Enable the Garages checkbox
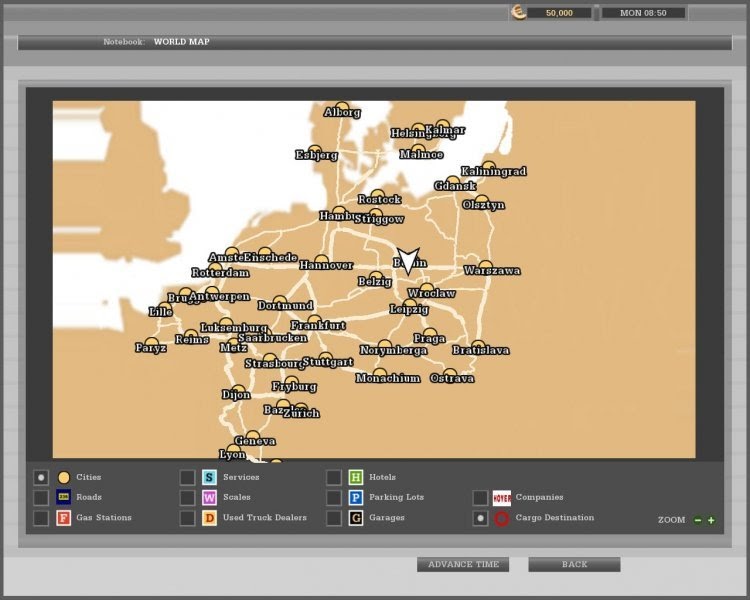Screen dimensions: 750x600 (x=334, y=518)
